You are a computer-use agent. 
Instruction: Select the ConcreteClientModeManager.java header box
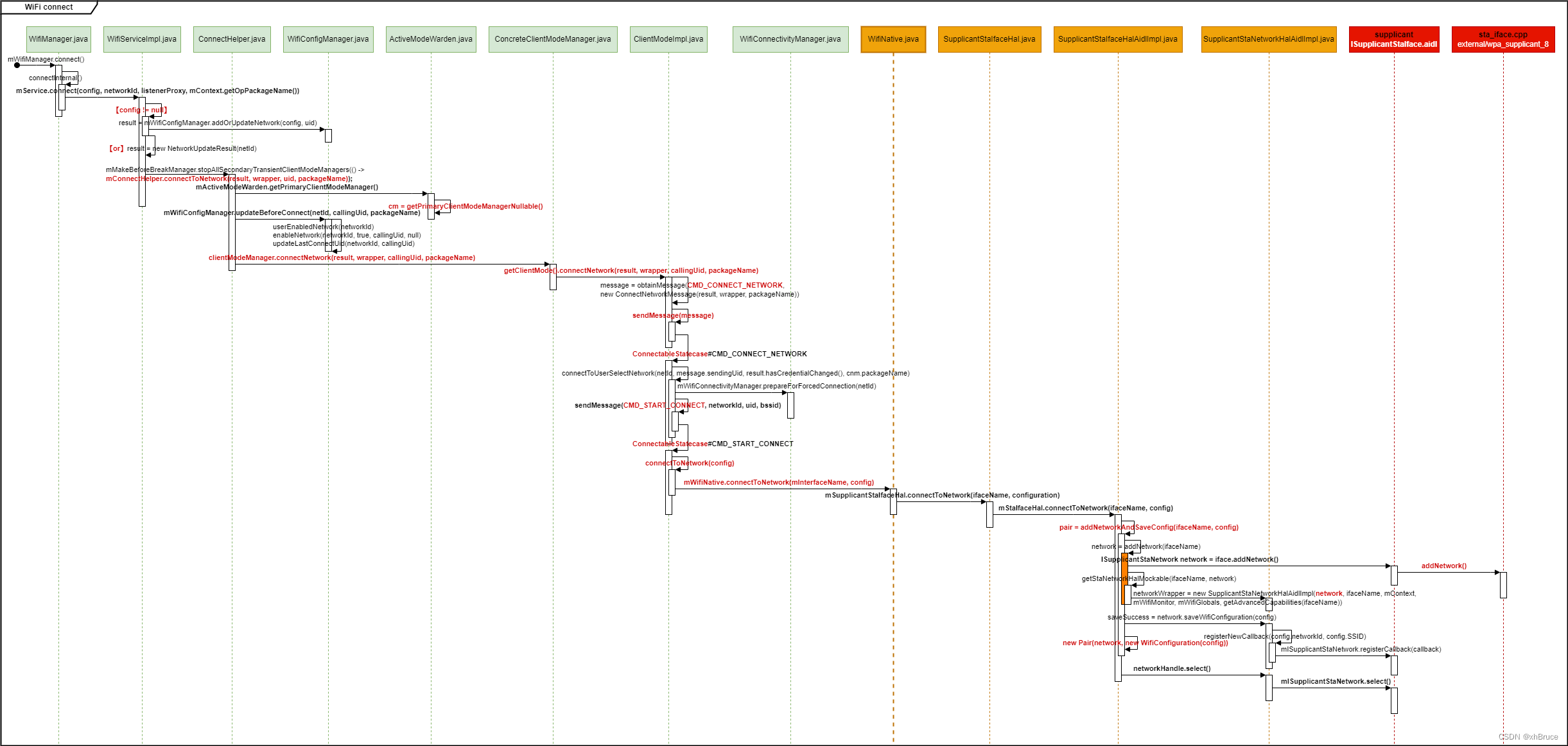click(x=553, y=39)
